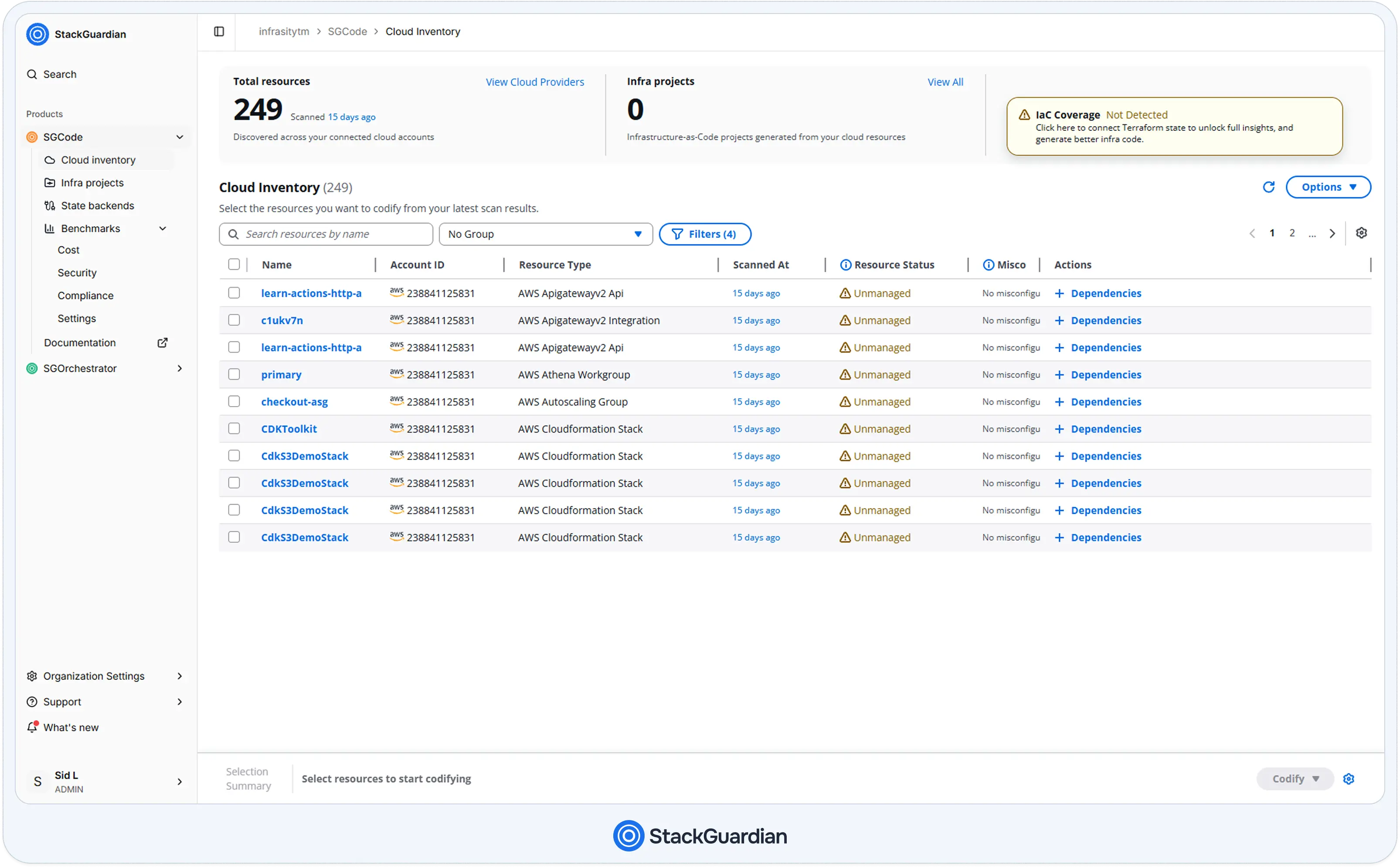Click the green SGOrchestrator product icon
The width and height of the screenshot is (1400, 868).
[x=32, y=369]
